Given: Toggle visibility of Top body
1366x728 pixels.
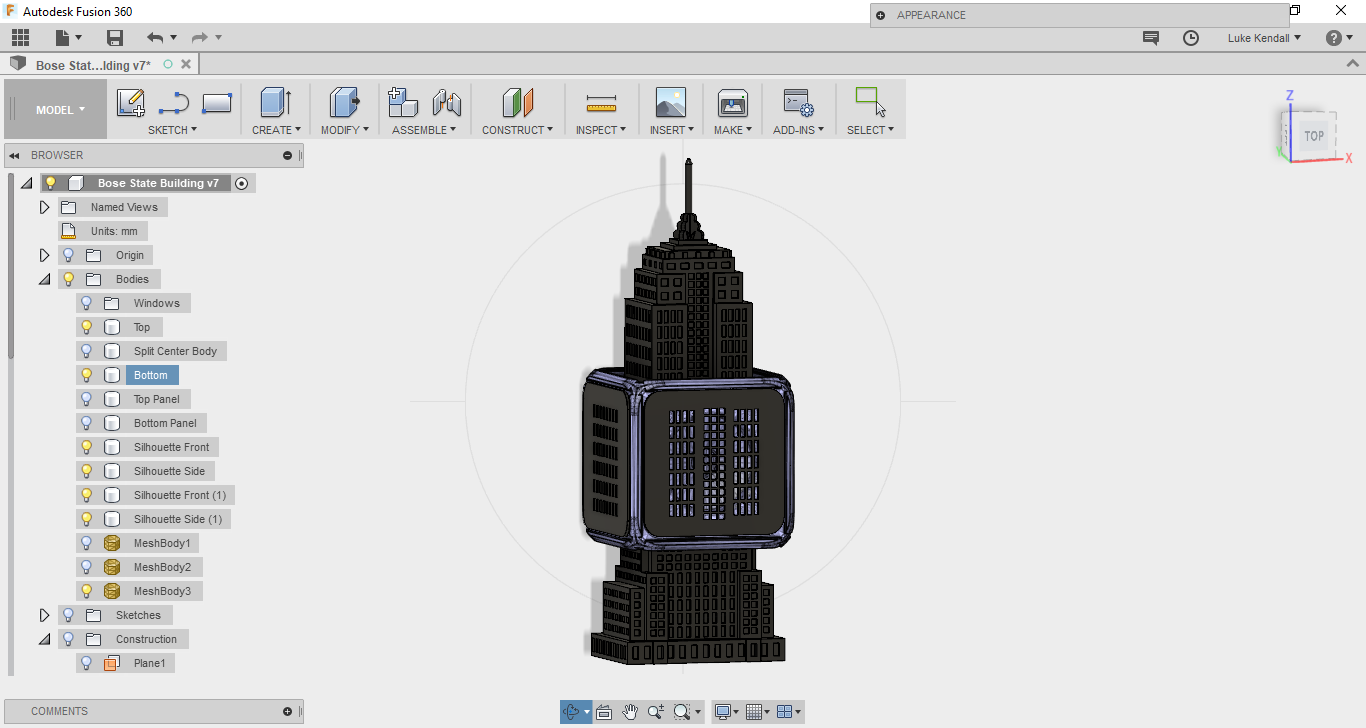Looking at the screenshot, I should [x=87, y=327].
